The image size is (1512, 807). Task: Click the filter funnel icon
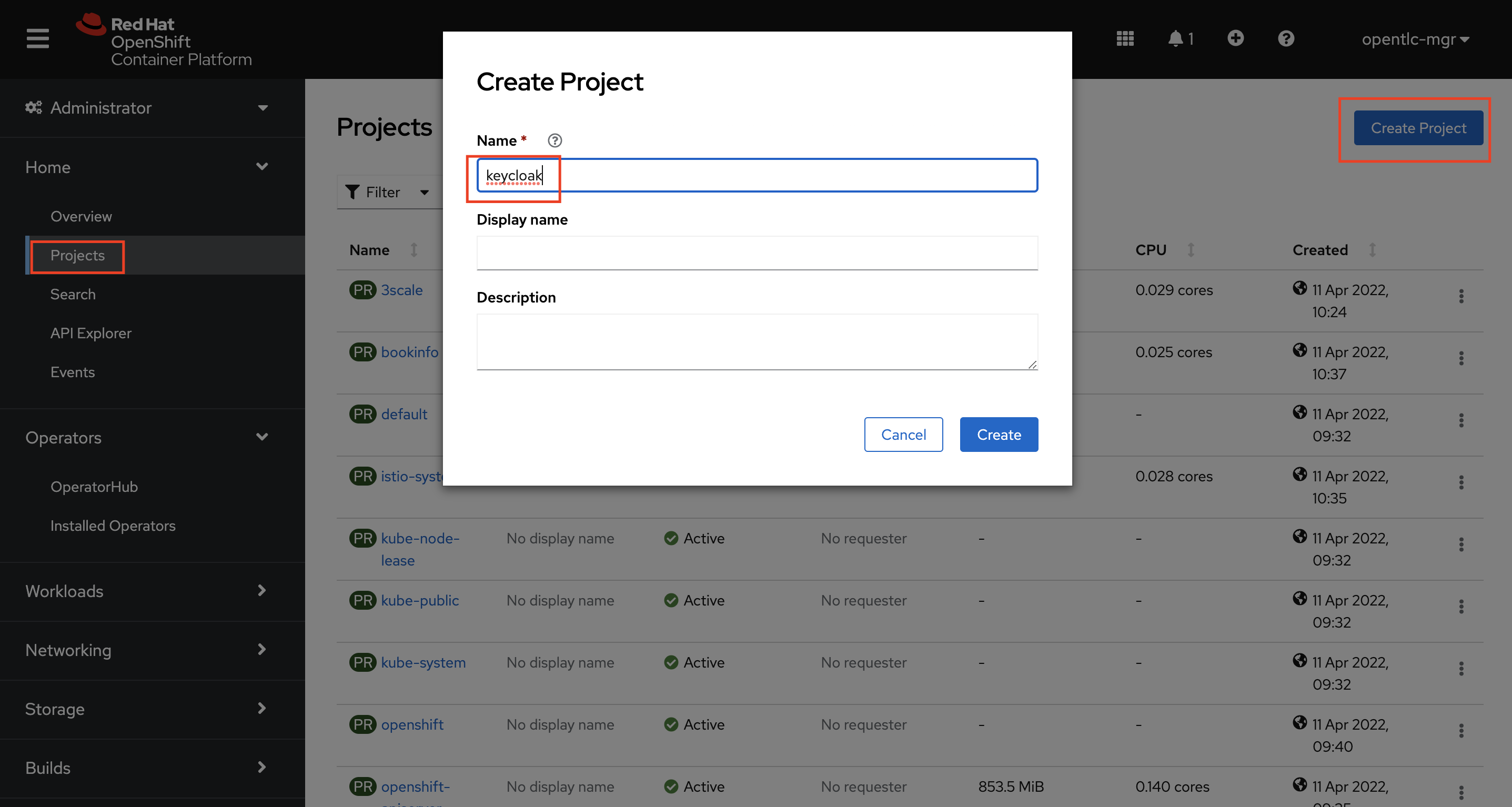point(352,192)
